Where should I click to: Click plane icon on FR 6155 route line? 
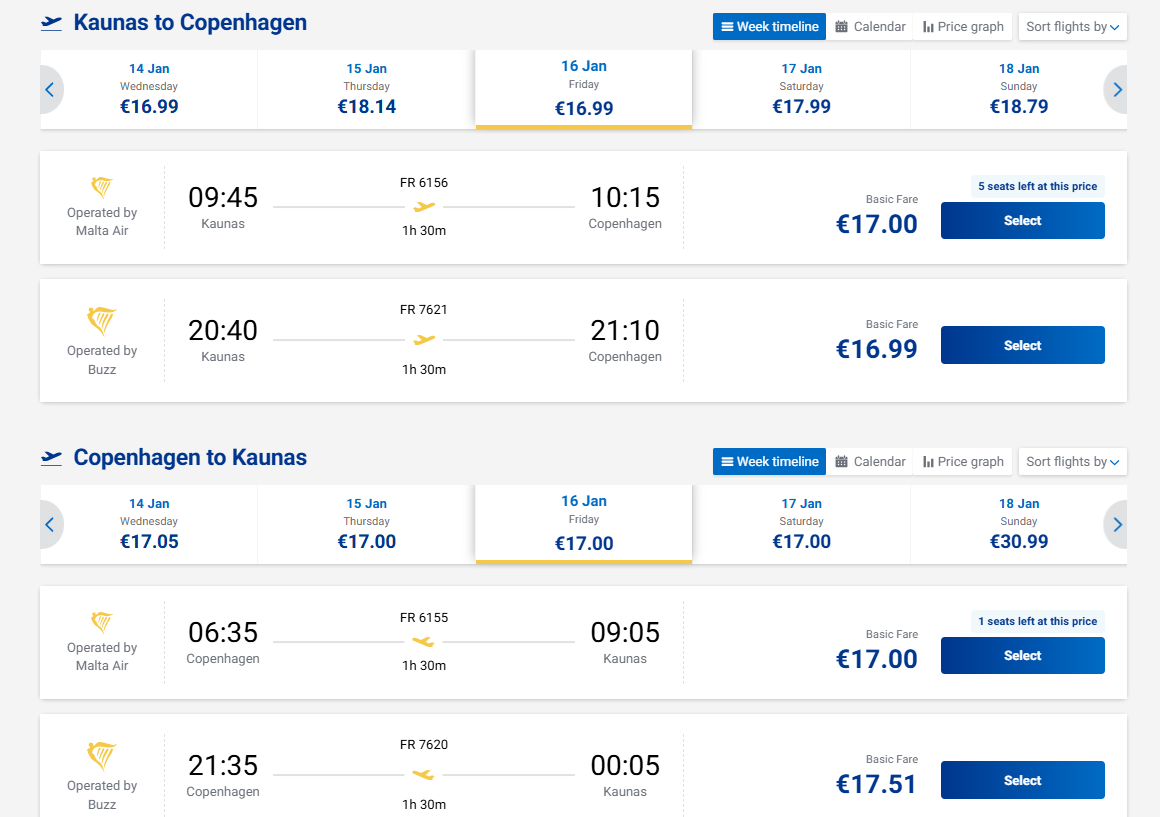click(424, 641)
